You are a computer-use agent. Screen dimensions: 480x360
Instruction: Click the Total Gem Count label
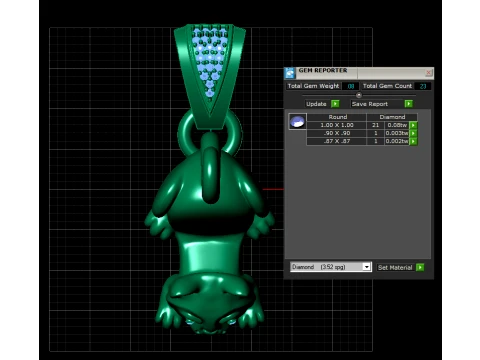(387, 86)
